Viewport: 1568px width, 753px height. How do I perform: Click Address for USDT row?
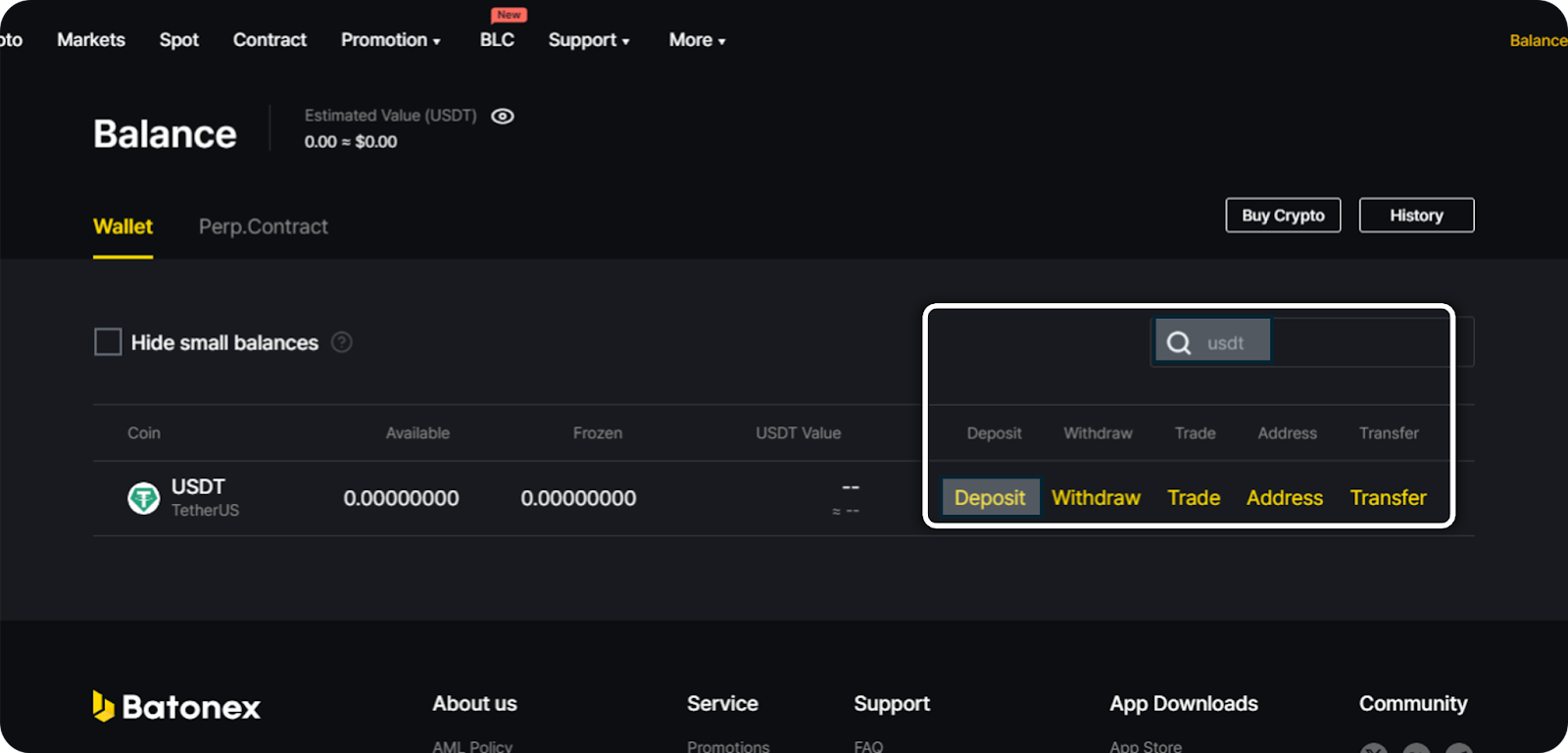pyautogui.click(x=1285, y=498)
